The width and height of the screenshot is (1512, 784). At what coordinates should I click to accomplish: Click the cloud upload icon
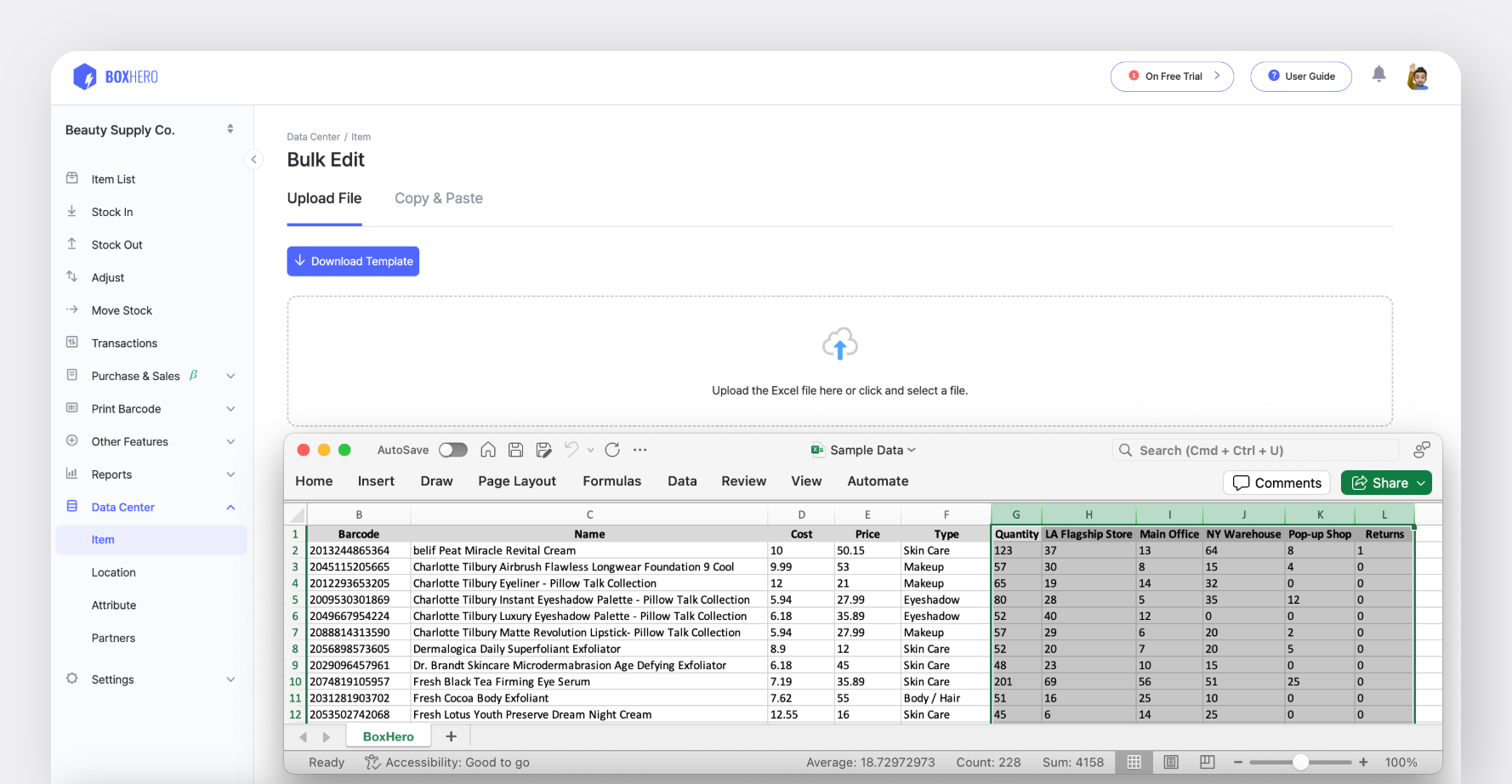pos(839,344)
